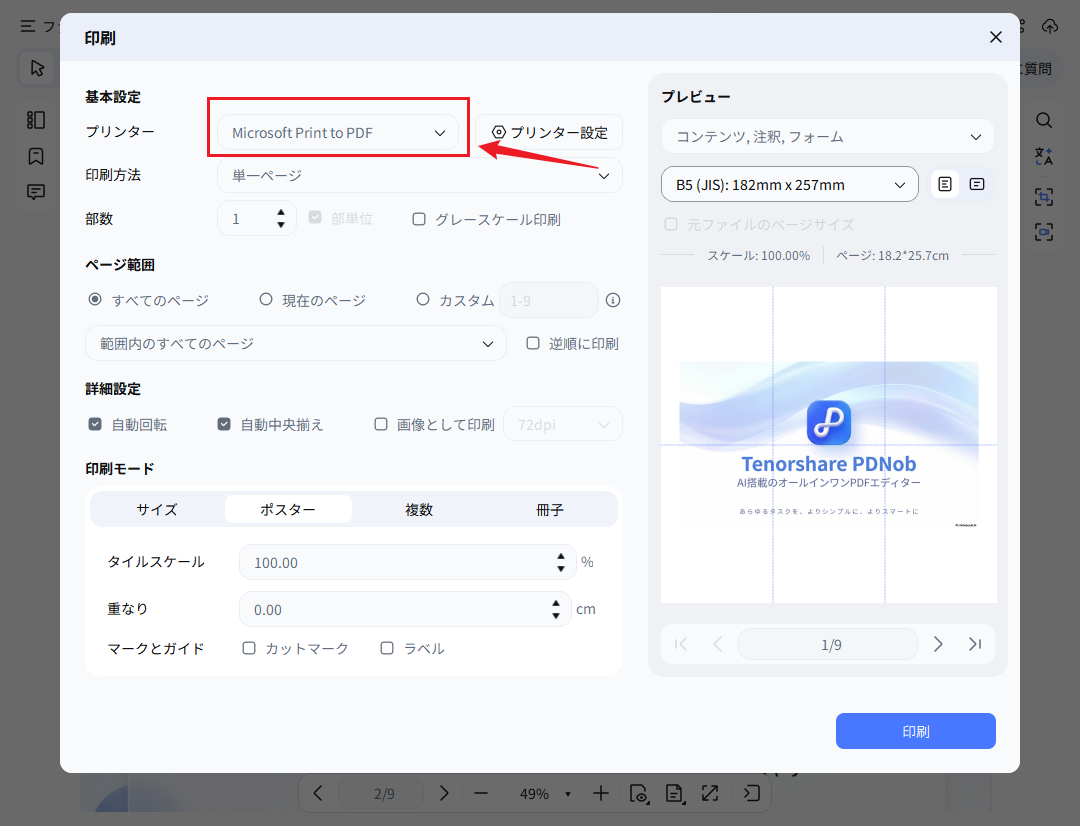Increase 重なり with up arrow

556,603
